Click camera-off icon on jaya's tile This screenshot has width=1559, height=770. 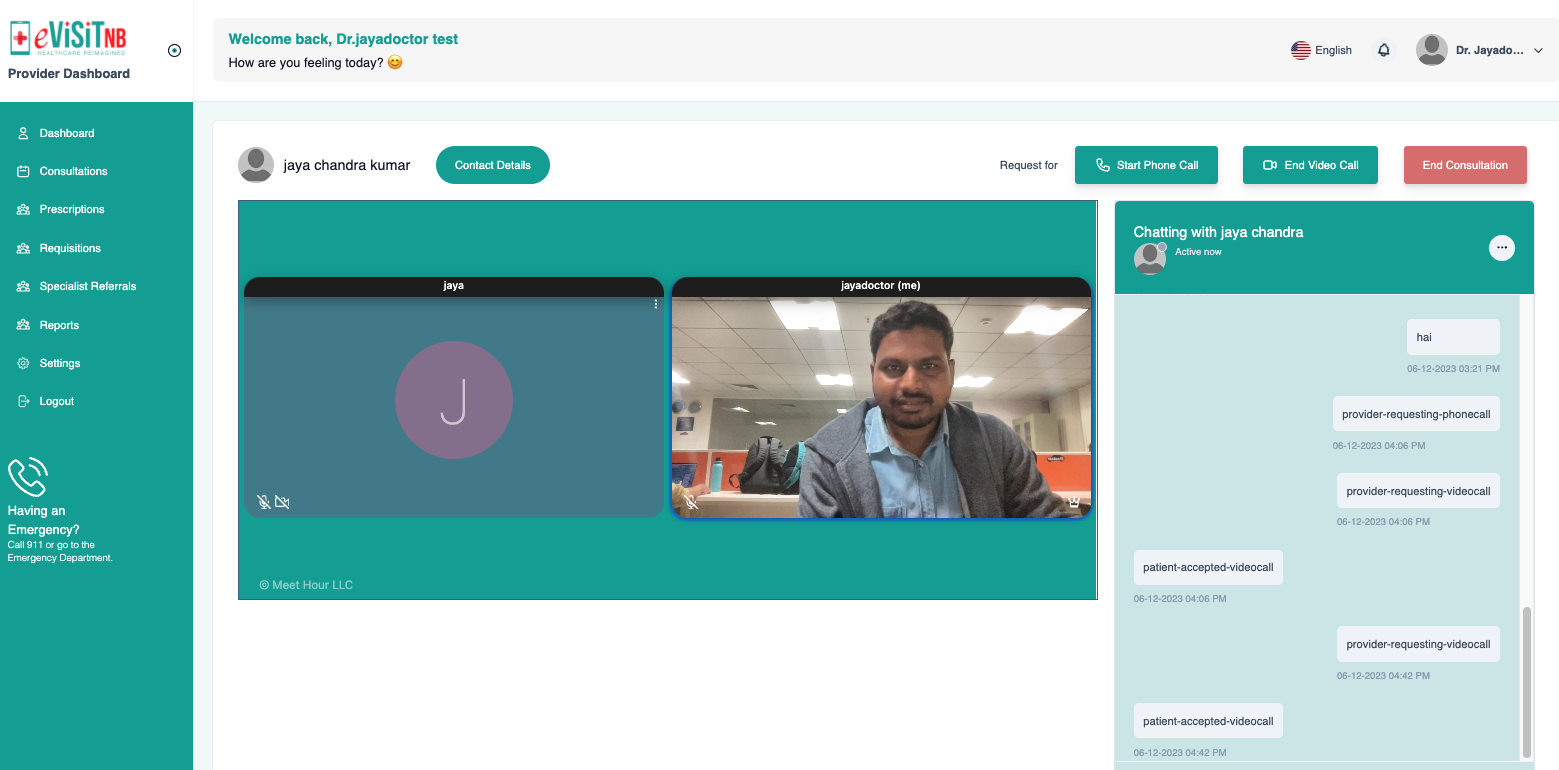click(282, 502)
